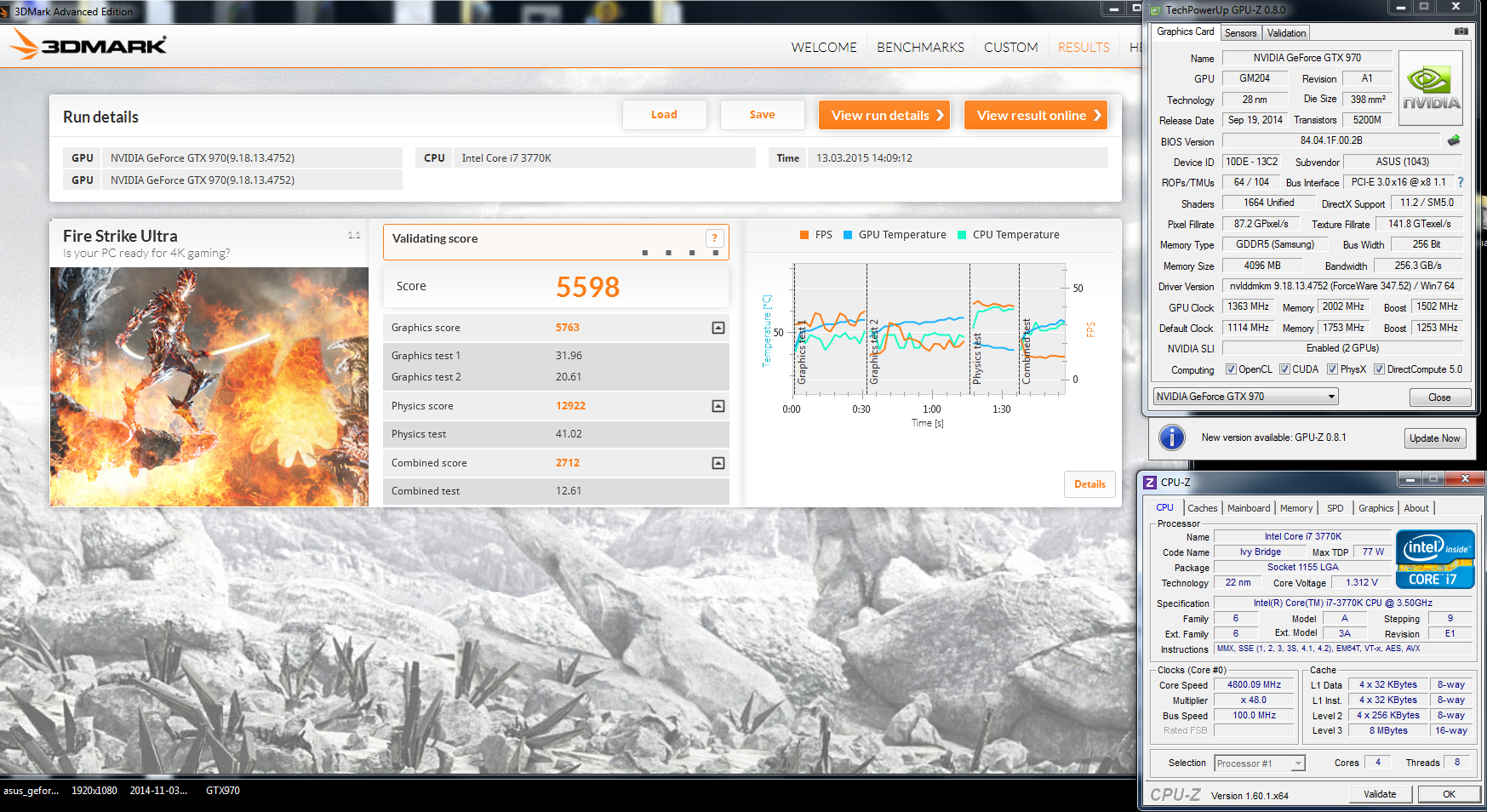Click the Load button in Run details

[664, 115]
